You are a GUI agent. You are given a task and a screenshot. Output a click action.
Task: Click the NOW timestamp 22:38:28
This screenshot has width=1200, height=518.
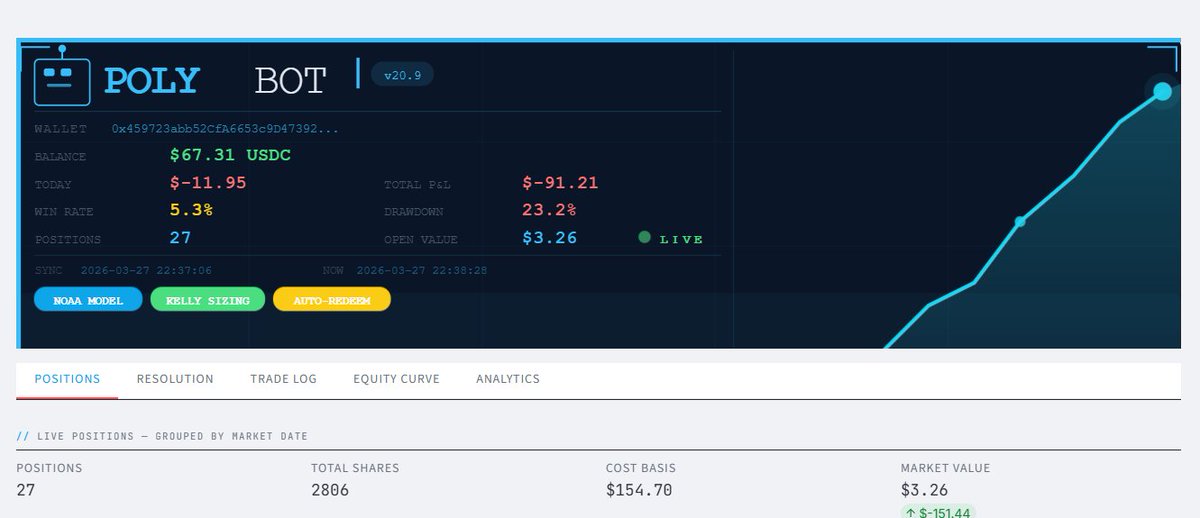coord(422,271)
